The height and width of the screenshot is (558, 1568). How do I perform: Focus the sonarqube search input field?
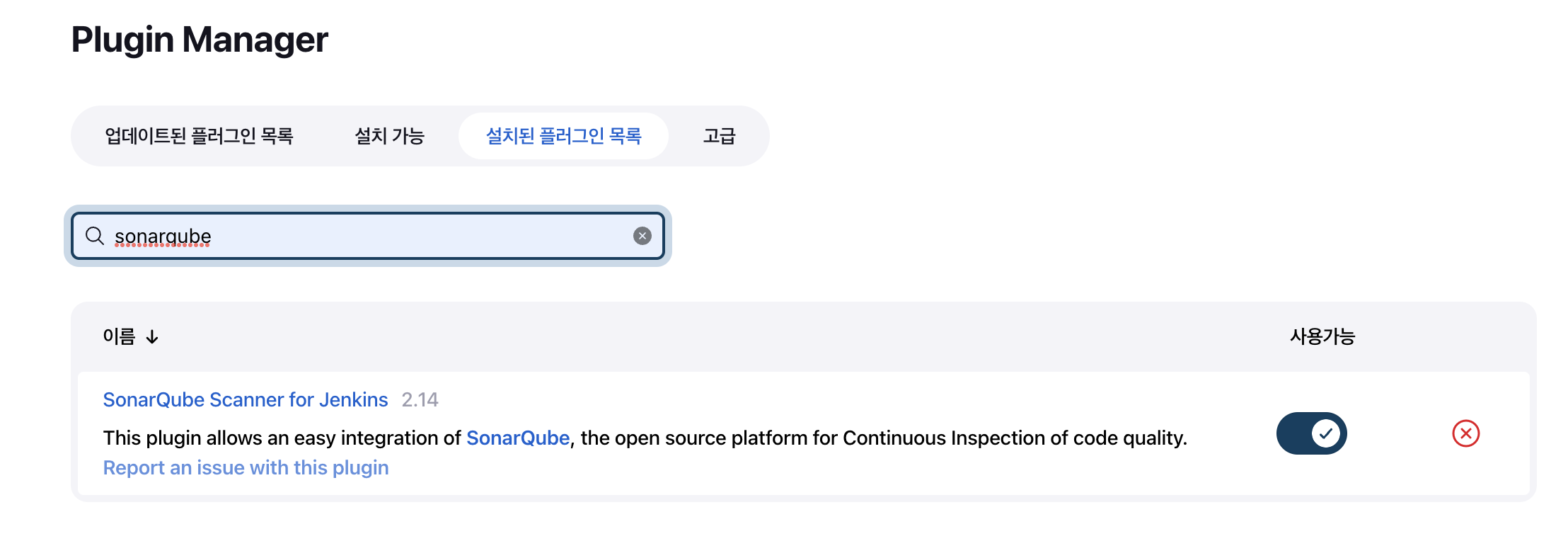368,236
